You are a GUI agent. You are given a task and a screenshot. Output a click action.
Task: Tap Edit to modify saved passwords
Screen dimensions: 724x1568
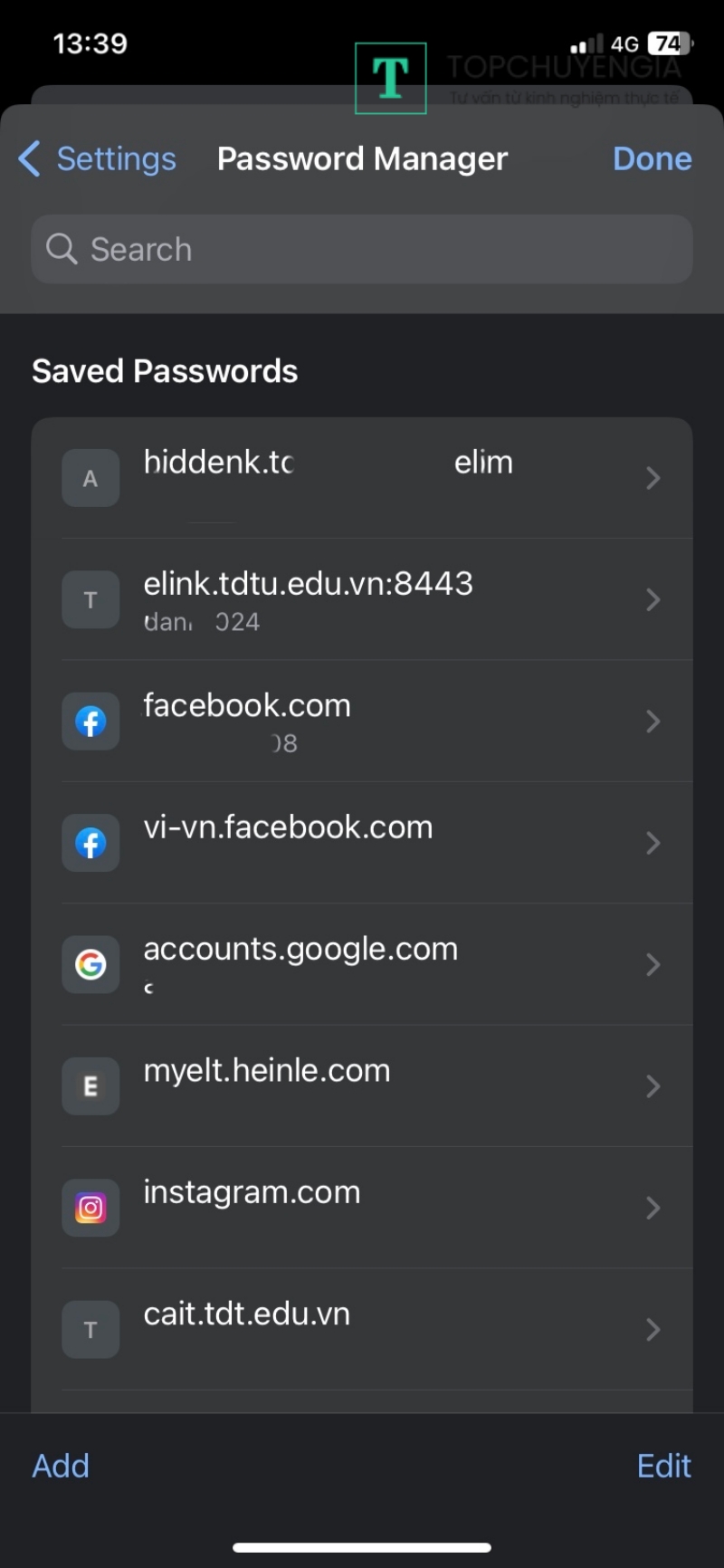(663, 1466)
